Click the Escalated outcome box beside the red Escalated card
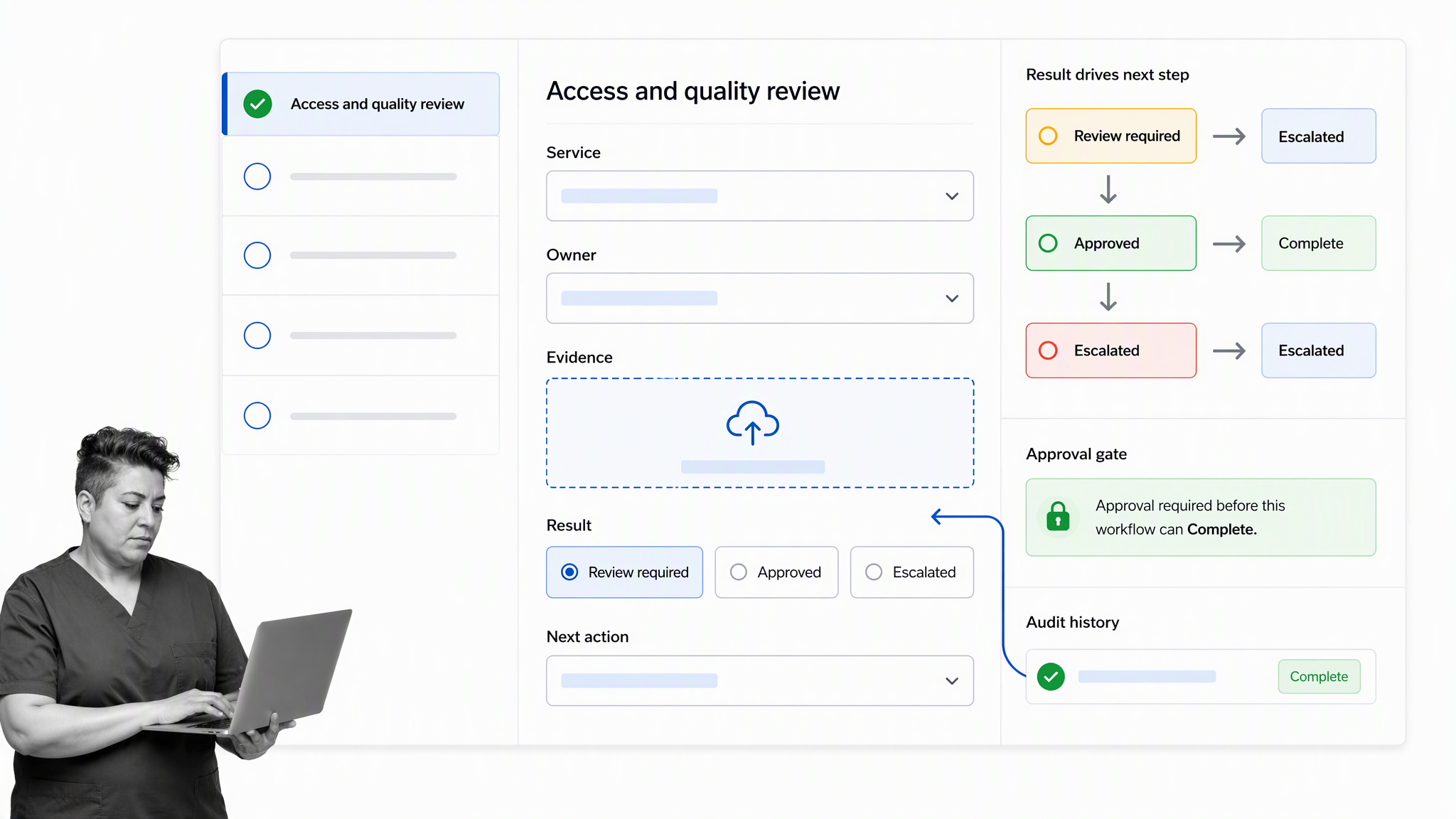 tap(1318, 350)
